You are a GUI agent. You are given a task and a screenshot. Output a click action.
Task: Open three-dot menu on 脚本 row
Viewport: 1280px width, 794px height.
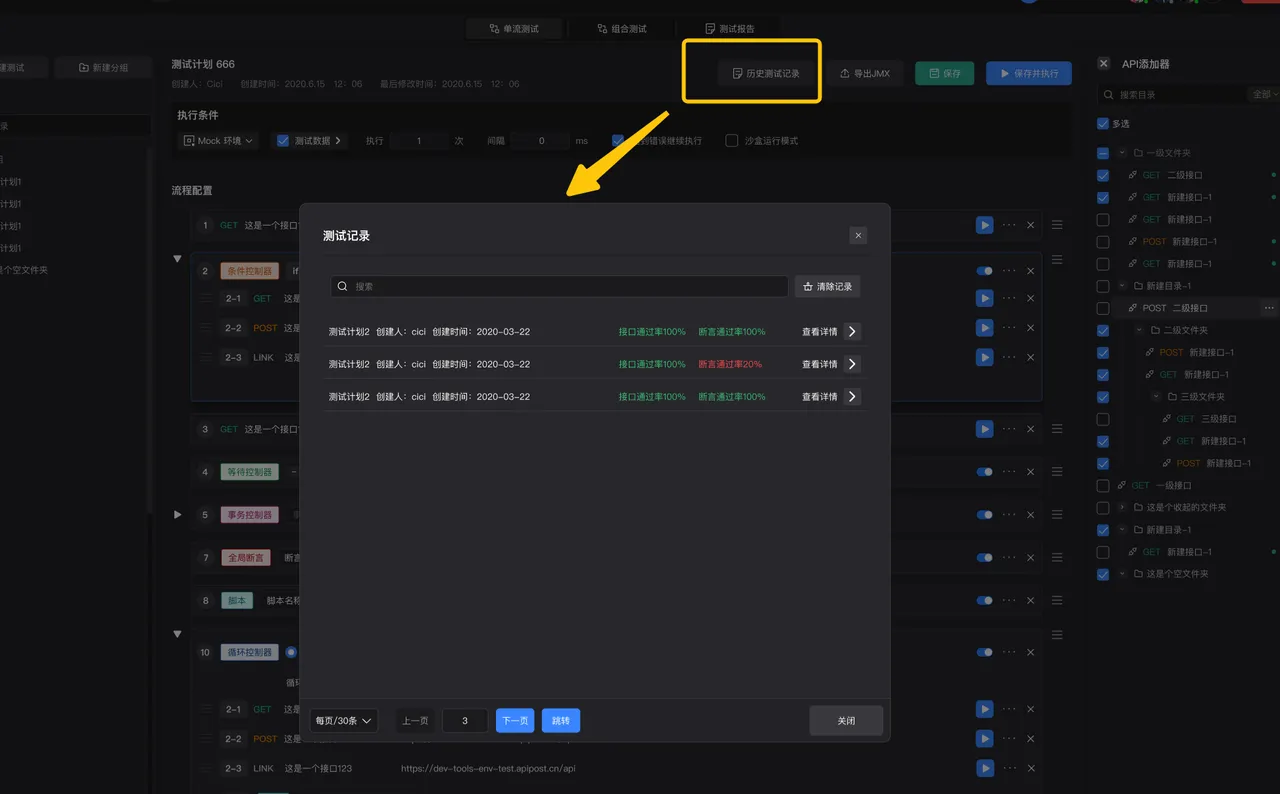coord(1009,601)
